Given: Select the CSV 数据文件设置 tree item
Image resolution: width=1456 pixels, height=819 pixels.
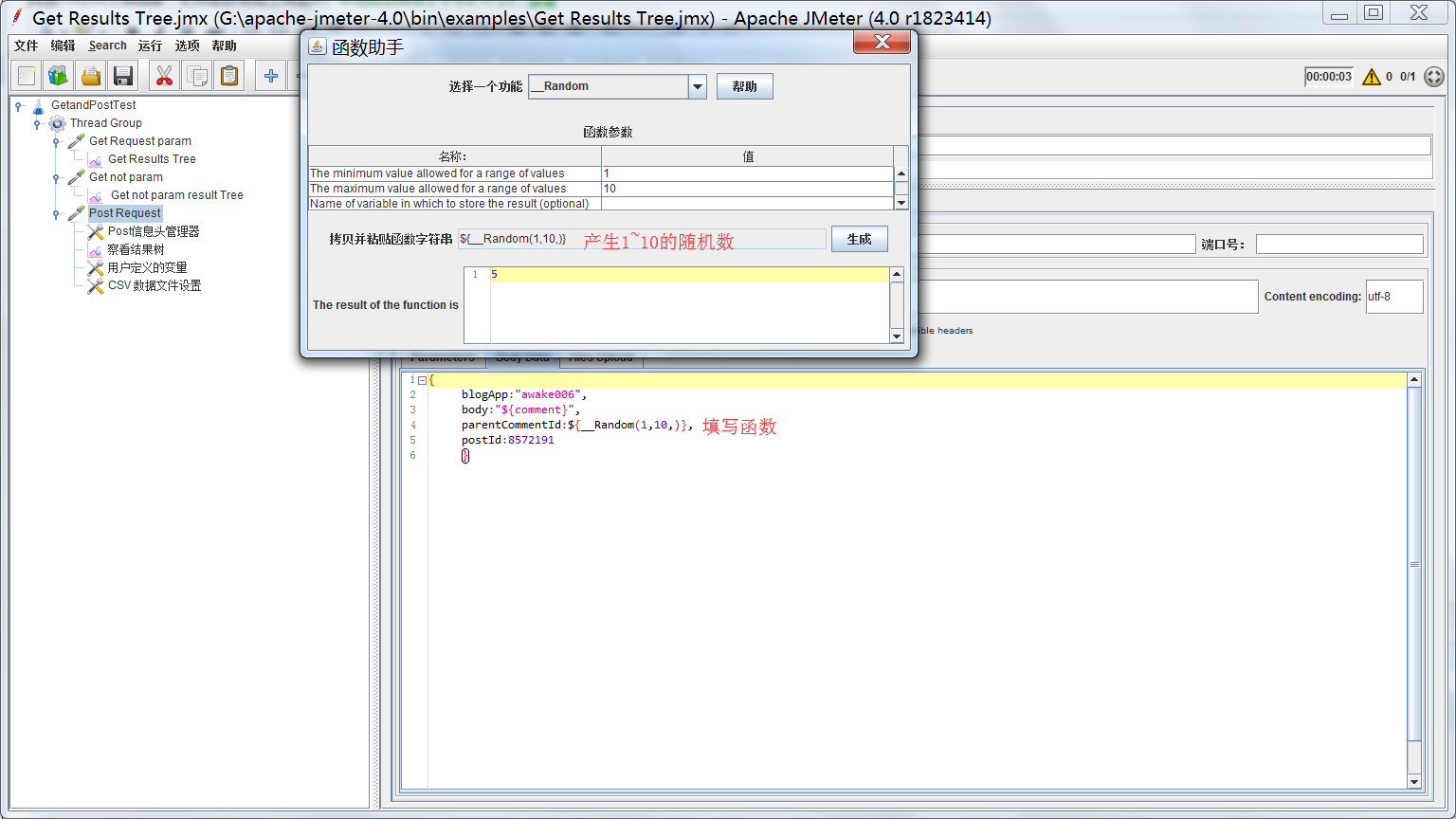Looking at the screenshot, I should 155,285.
